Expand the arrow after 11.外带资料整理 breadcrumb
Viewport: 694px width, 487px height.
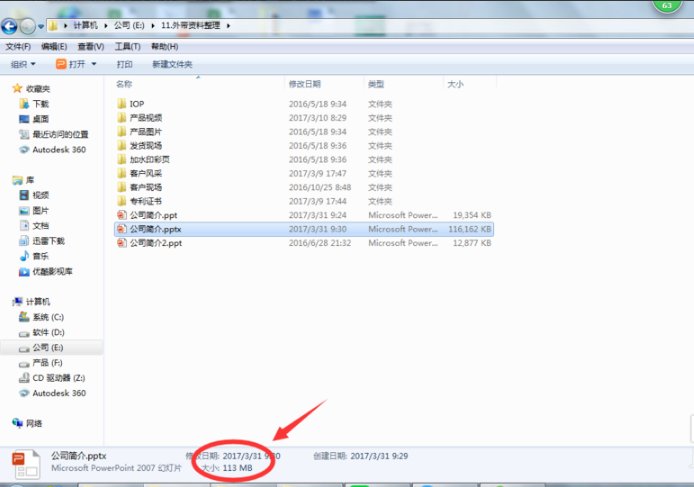(228, 26)
